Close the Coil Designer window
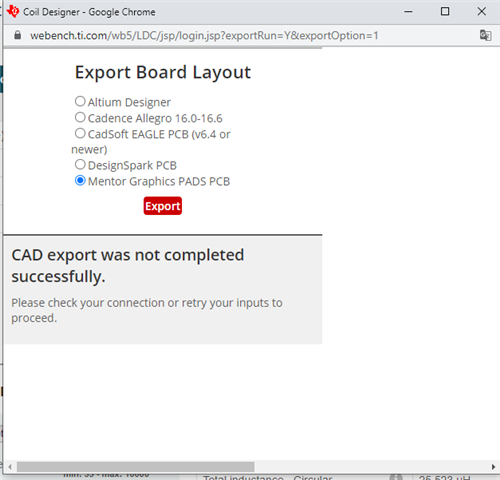 point(481,12)
